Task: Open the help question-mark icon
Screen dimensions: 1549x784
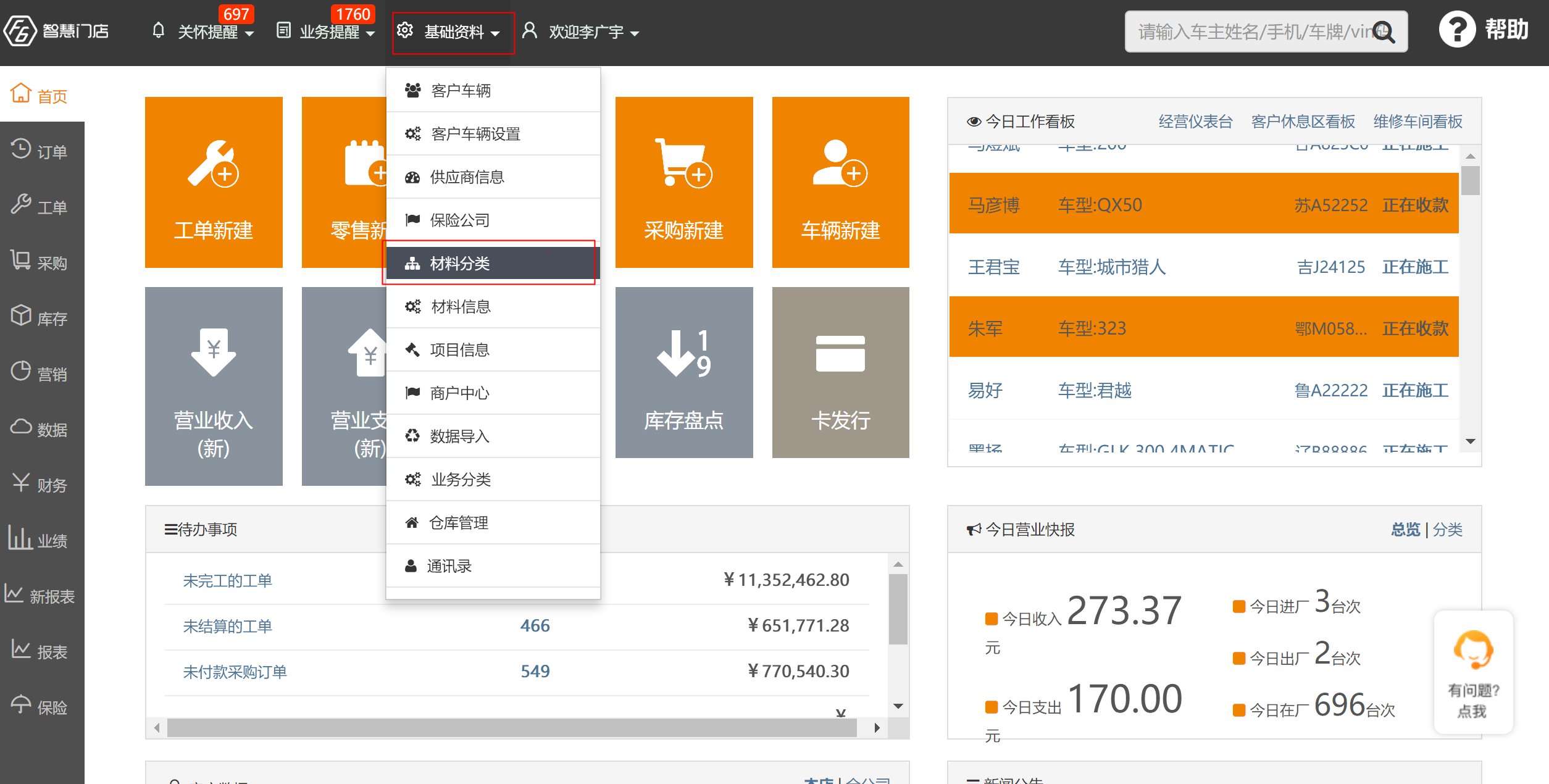Action: [1457, 30]
